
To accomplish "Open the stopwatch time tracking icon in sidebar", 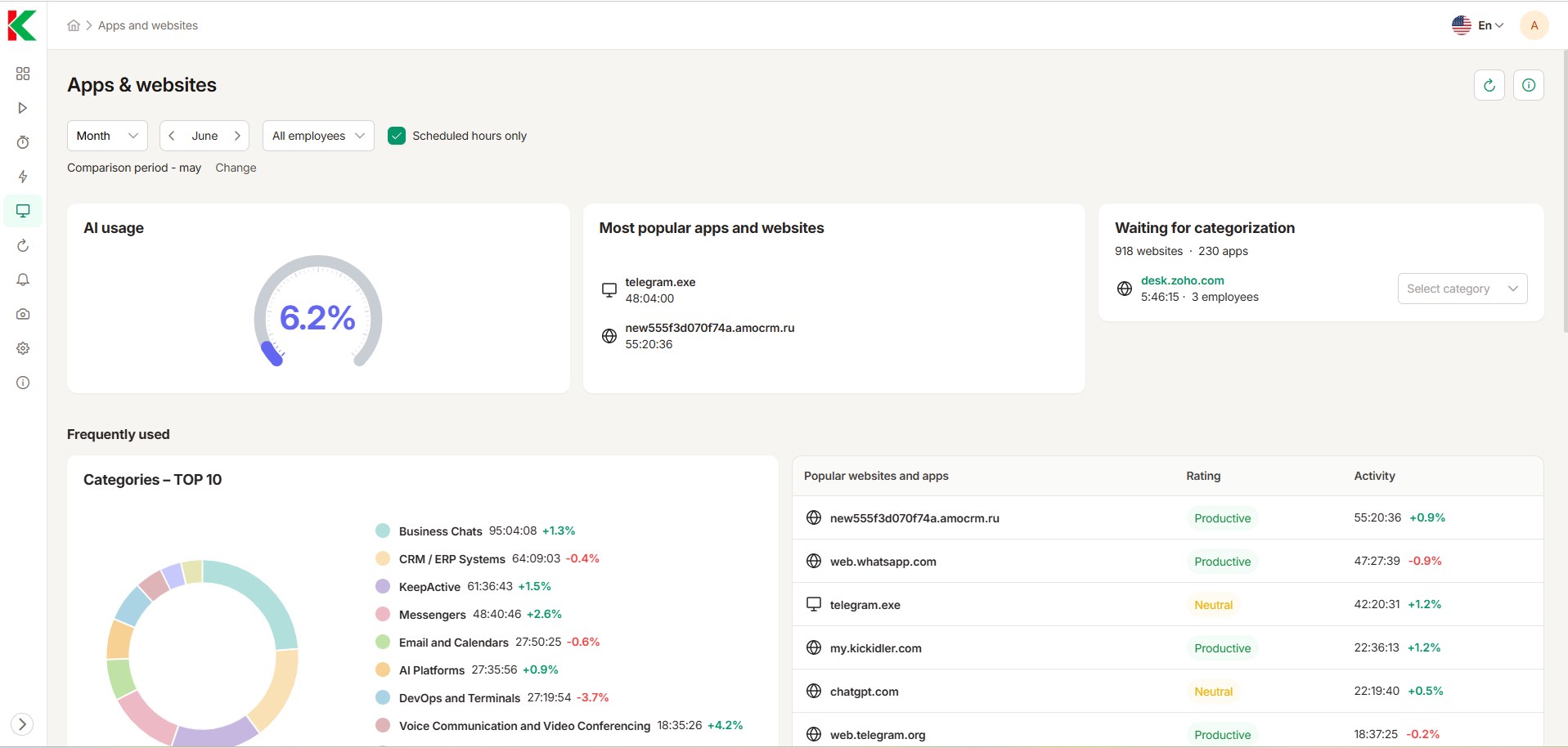I will [x=23, y=142].
